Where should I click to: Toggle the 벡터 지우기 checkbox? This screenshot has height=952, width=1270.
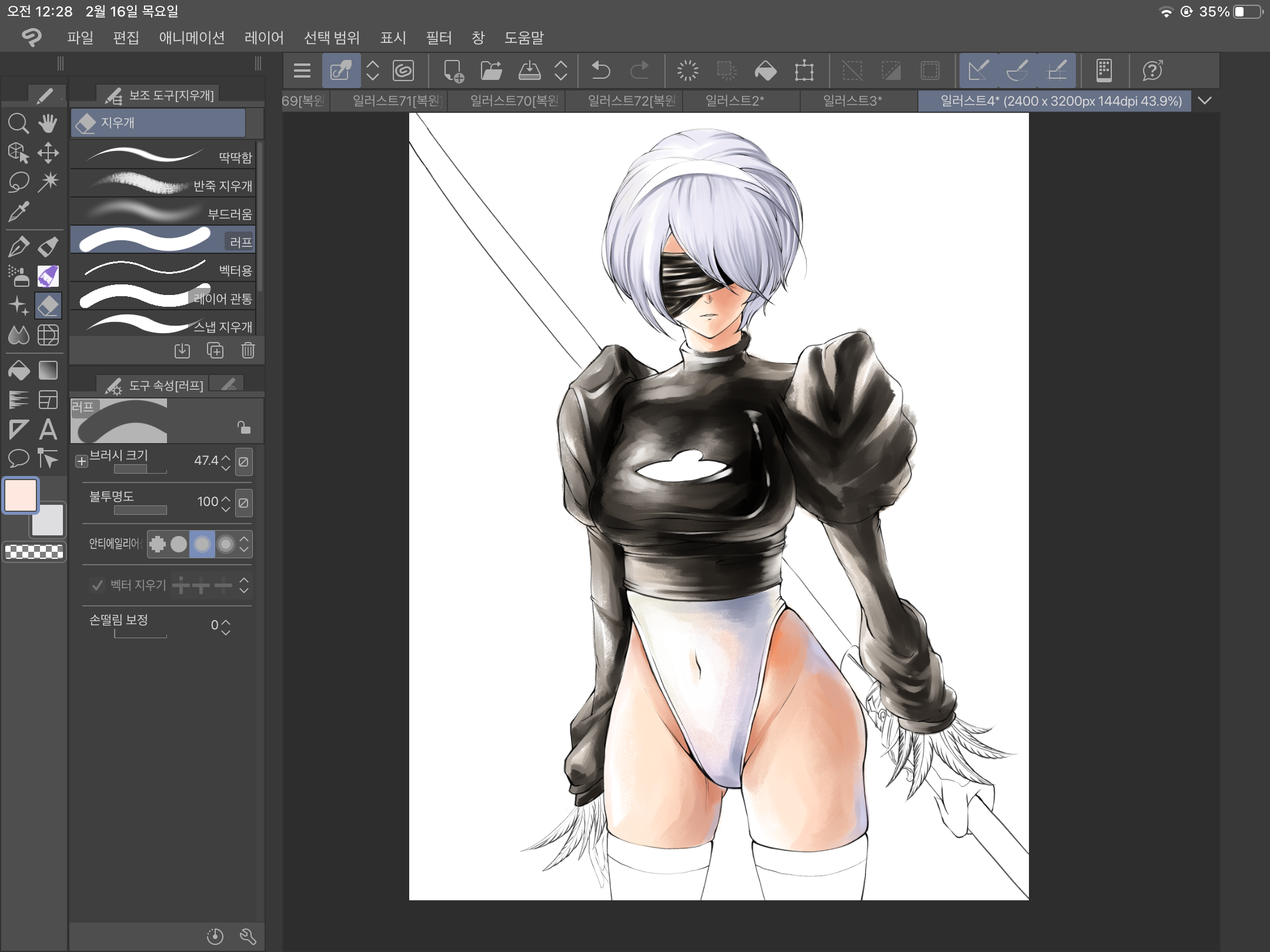(x=98, y=585)
